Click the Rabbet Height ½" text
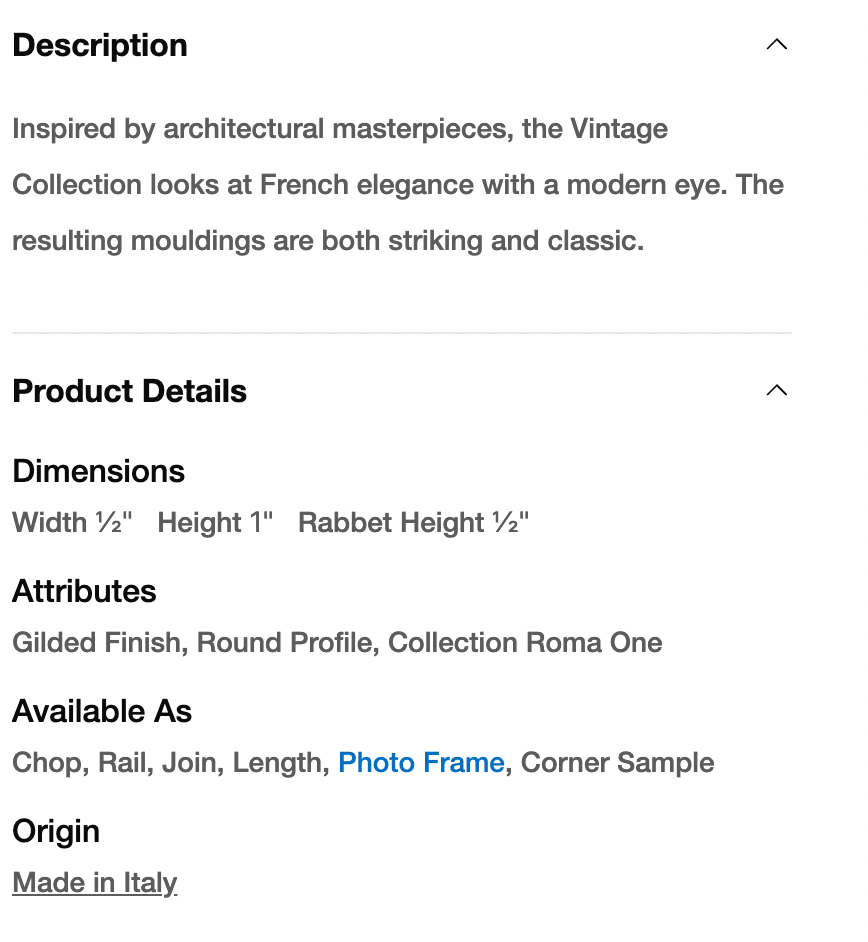Screen dimensions: 868x942 click(413, 523)
